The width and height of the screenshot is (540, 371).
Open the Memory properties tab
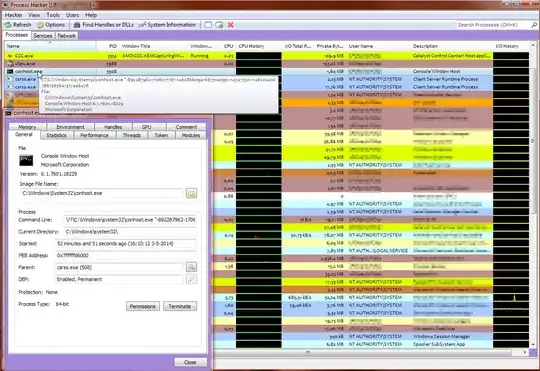27,127
